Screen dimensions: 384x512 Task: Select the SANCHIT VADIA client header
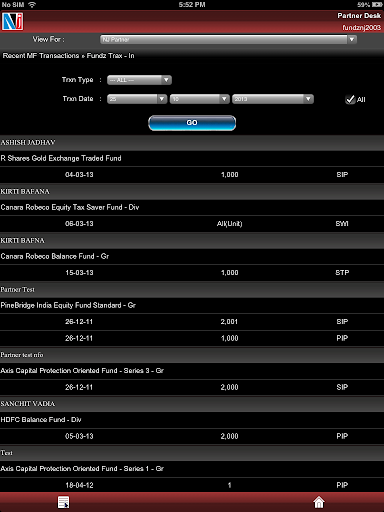pos(192,404)
